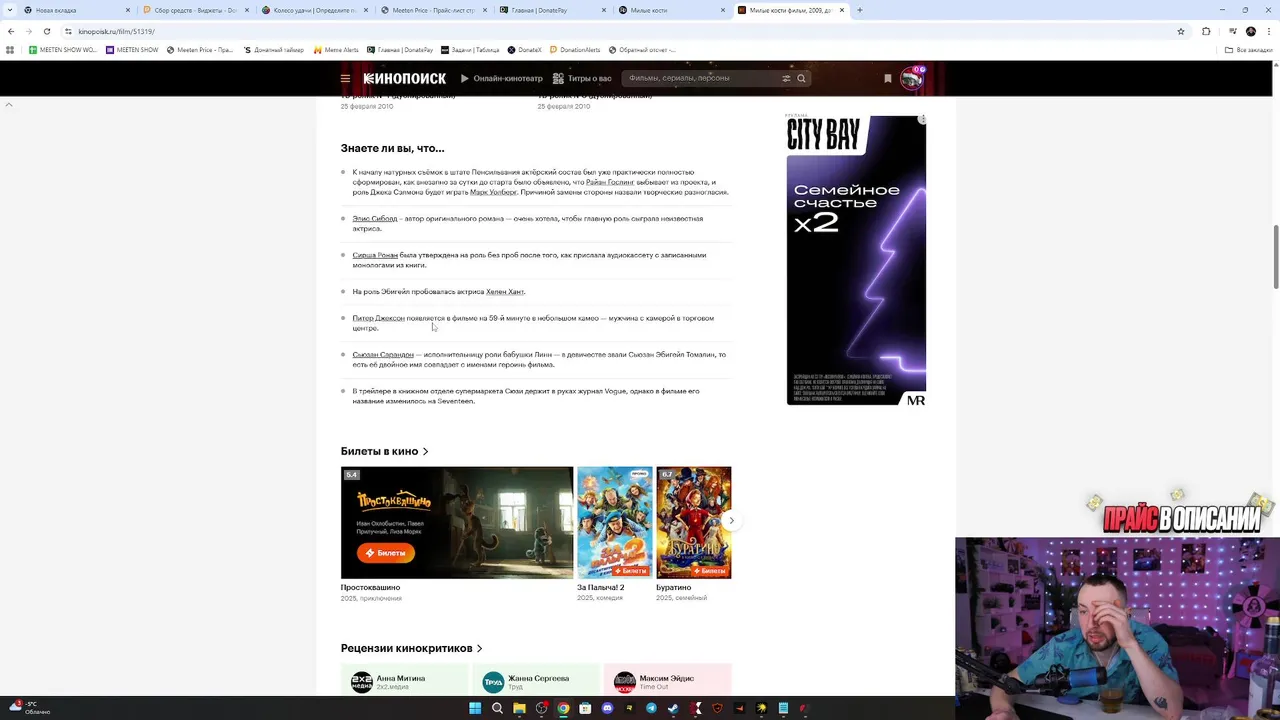Expand Билеты в кино section

click(384, 451)
